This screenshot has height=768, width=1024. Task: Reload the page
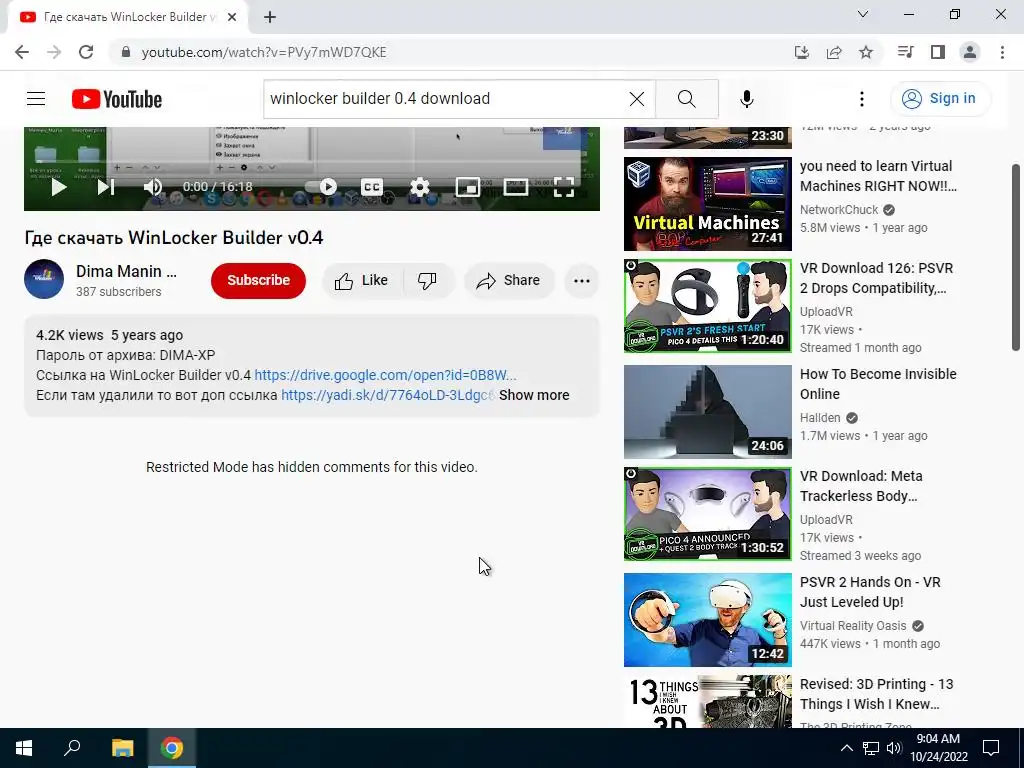86,52
